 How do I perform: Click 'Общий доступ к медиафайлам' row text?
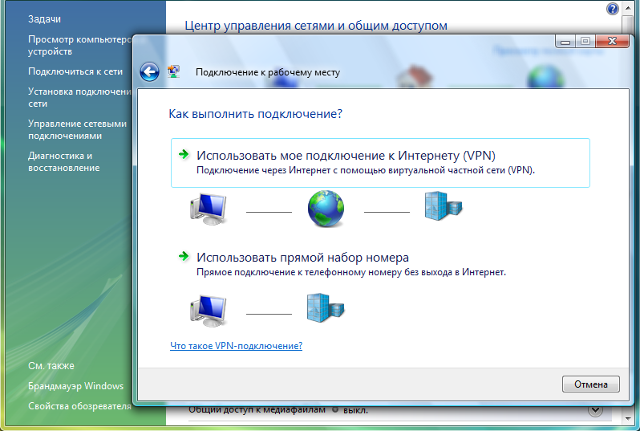click(x=257, y=410)
